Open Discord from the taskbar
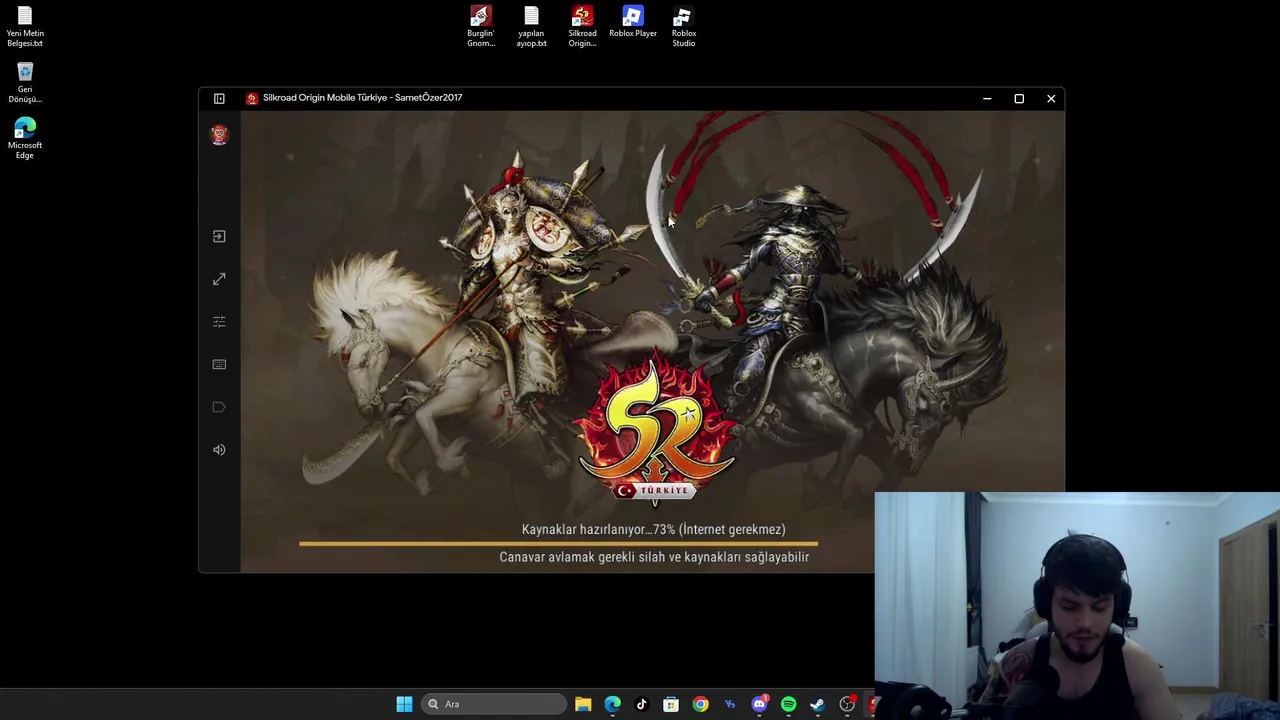 pos(759,704)
